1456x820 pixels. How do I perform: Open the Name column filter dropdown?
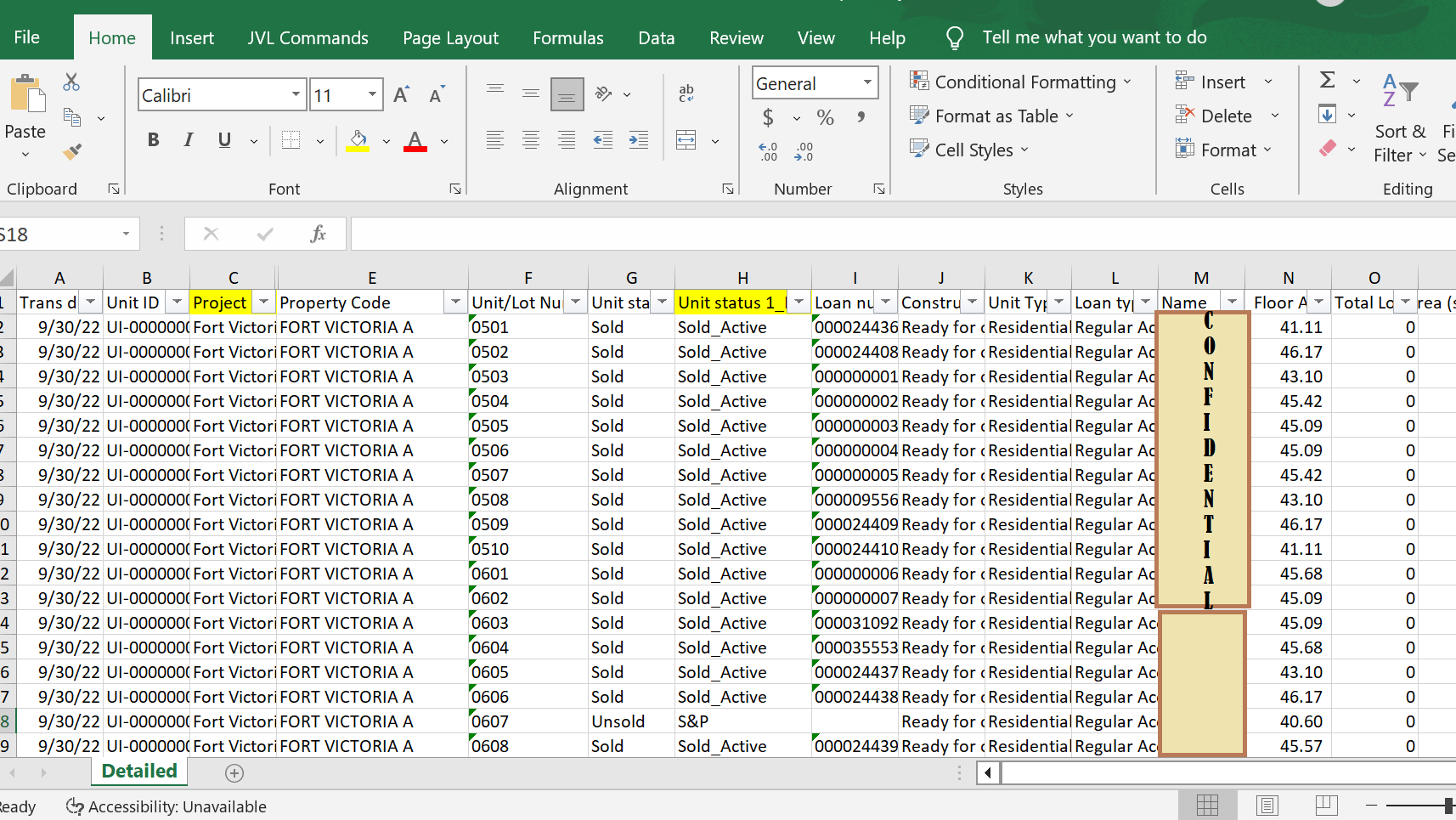coord(1232,302)
